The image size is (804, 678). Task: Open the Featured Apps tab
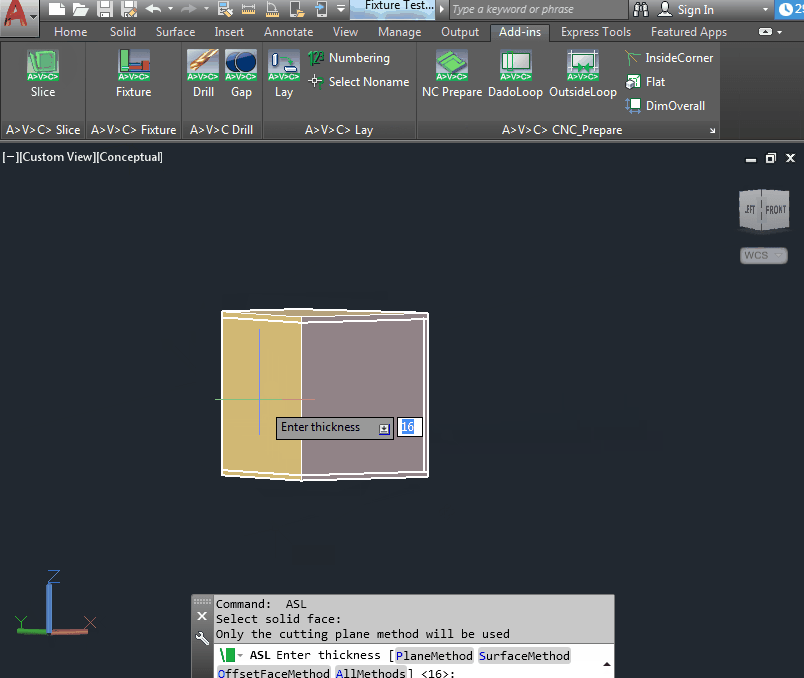[x=689, y=32]
